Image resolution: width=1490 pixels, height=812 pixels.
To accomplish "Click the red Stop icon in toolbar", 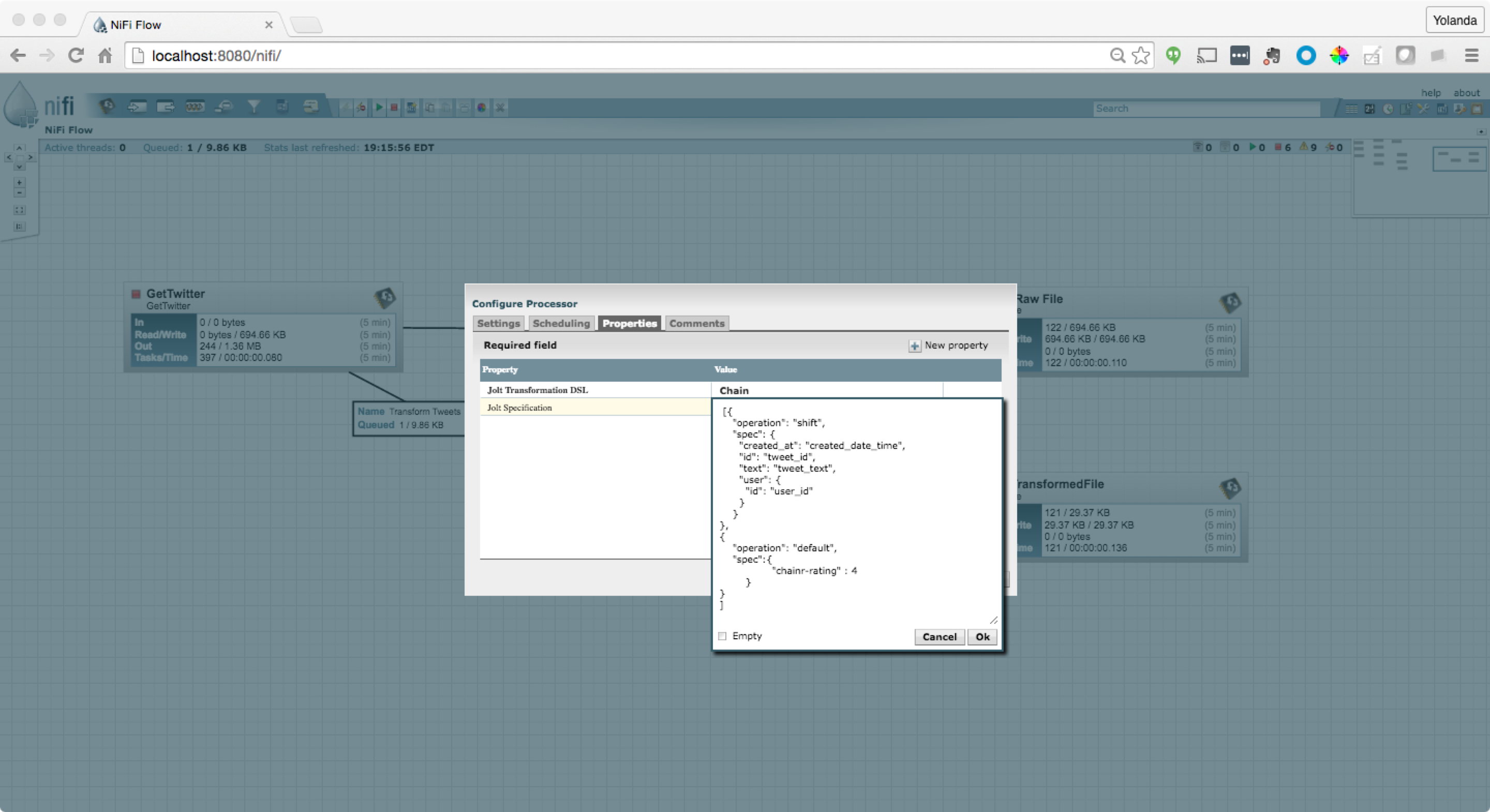I will pyautogui.click(x=394, y=108).
